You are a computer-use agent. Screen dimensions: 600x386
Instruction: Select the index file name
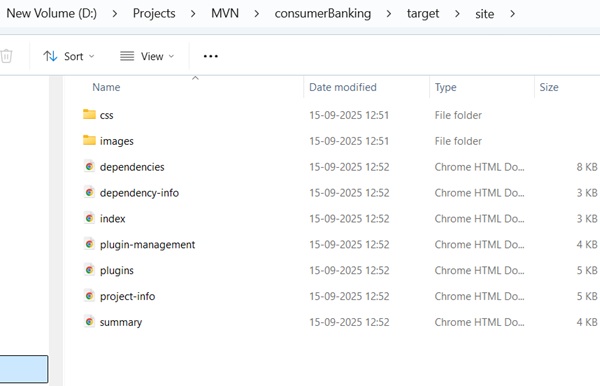click(x=112, y=218)
